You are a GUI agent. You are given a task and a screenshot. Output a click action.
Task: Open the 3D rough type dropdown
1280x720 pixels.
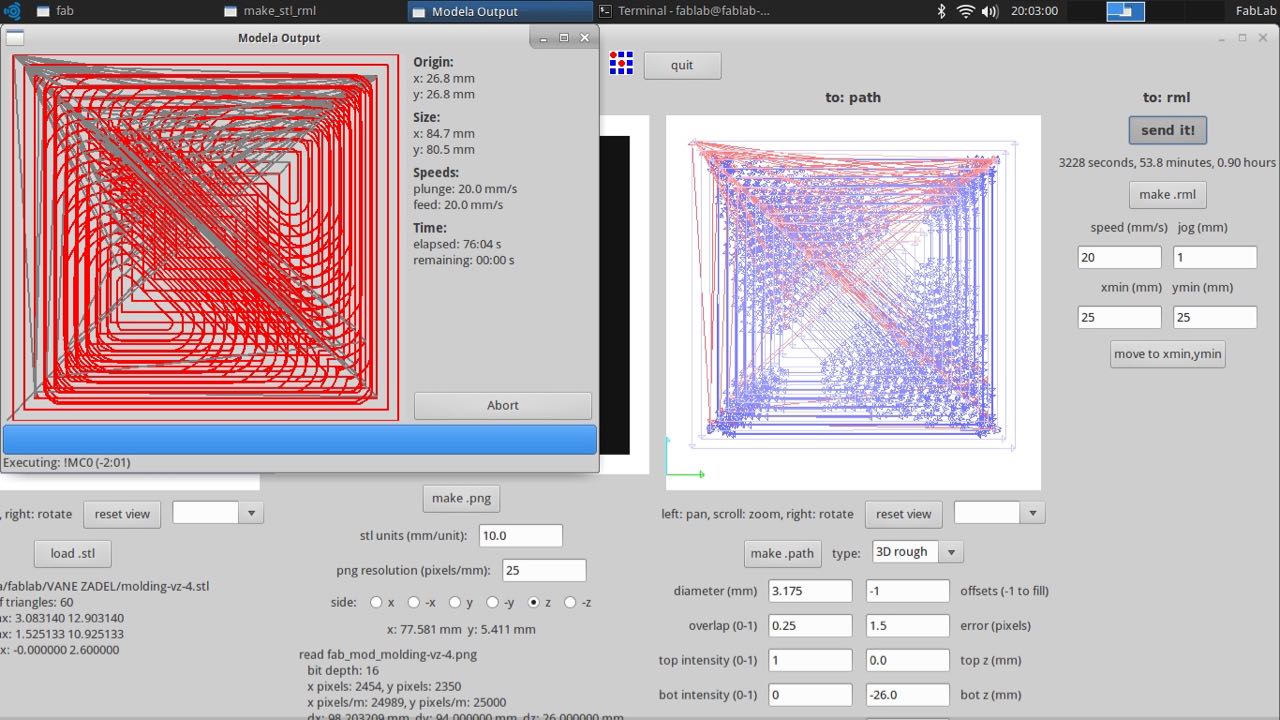(x=918, y=552)
